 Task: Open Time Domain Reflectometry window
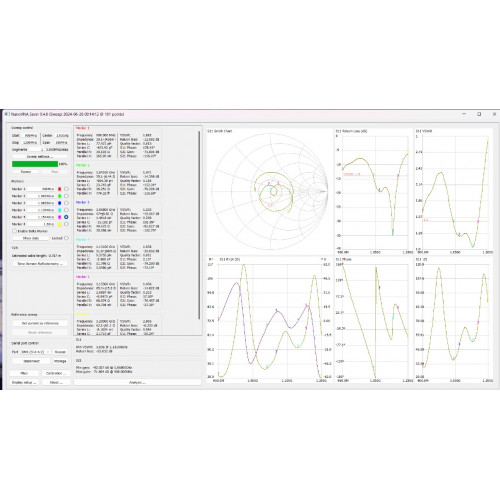[x=40, y=264]
